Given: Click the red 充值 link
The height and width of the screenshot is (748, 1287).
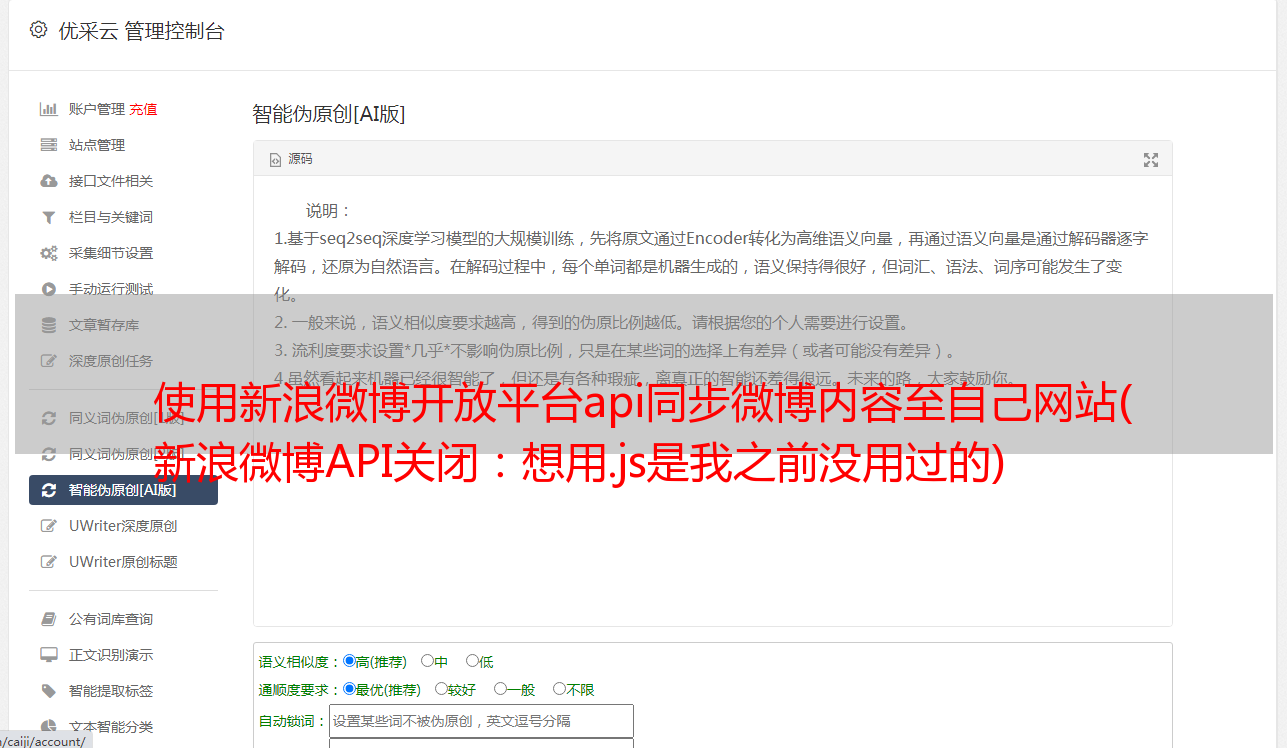Looking at the screenshot, I should click(143, 109).
